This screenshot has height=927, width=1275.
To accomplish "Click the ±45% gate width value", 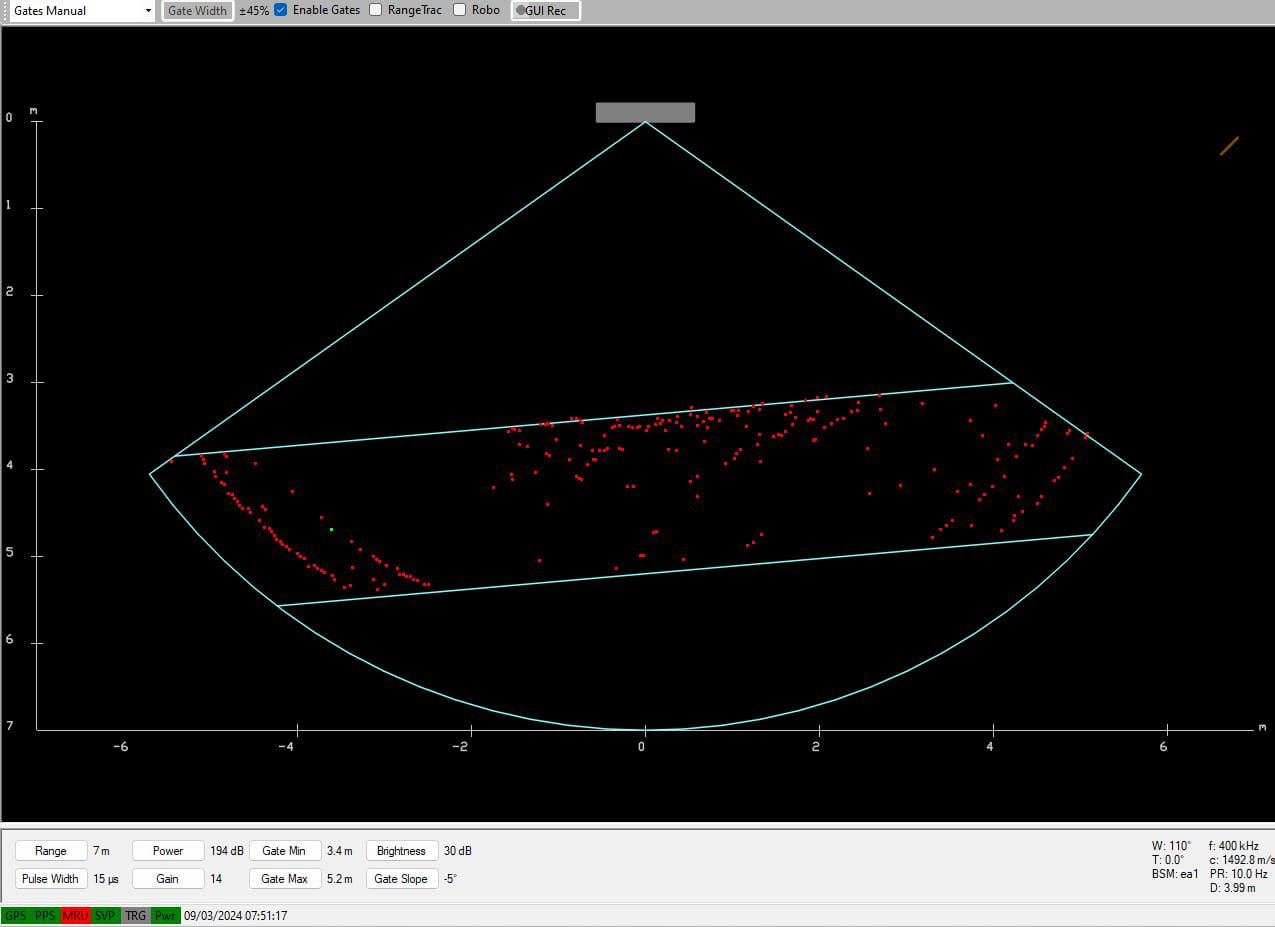I will (254, 11).
